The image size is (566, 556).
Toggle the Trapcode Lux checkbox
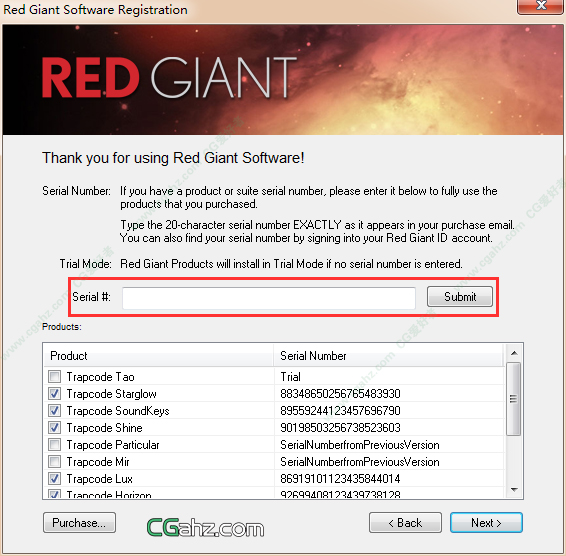pos(55,478)
